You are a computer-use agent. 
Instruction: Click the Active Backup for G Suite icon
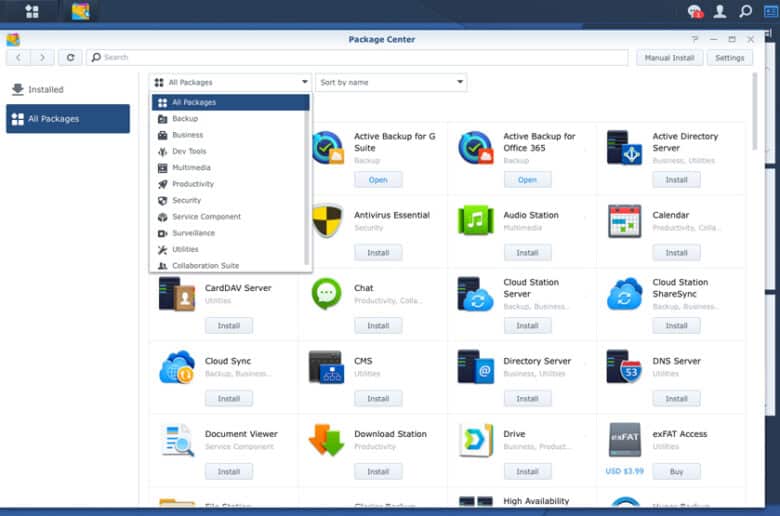(327, 148)
